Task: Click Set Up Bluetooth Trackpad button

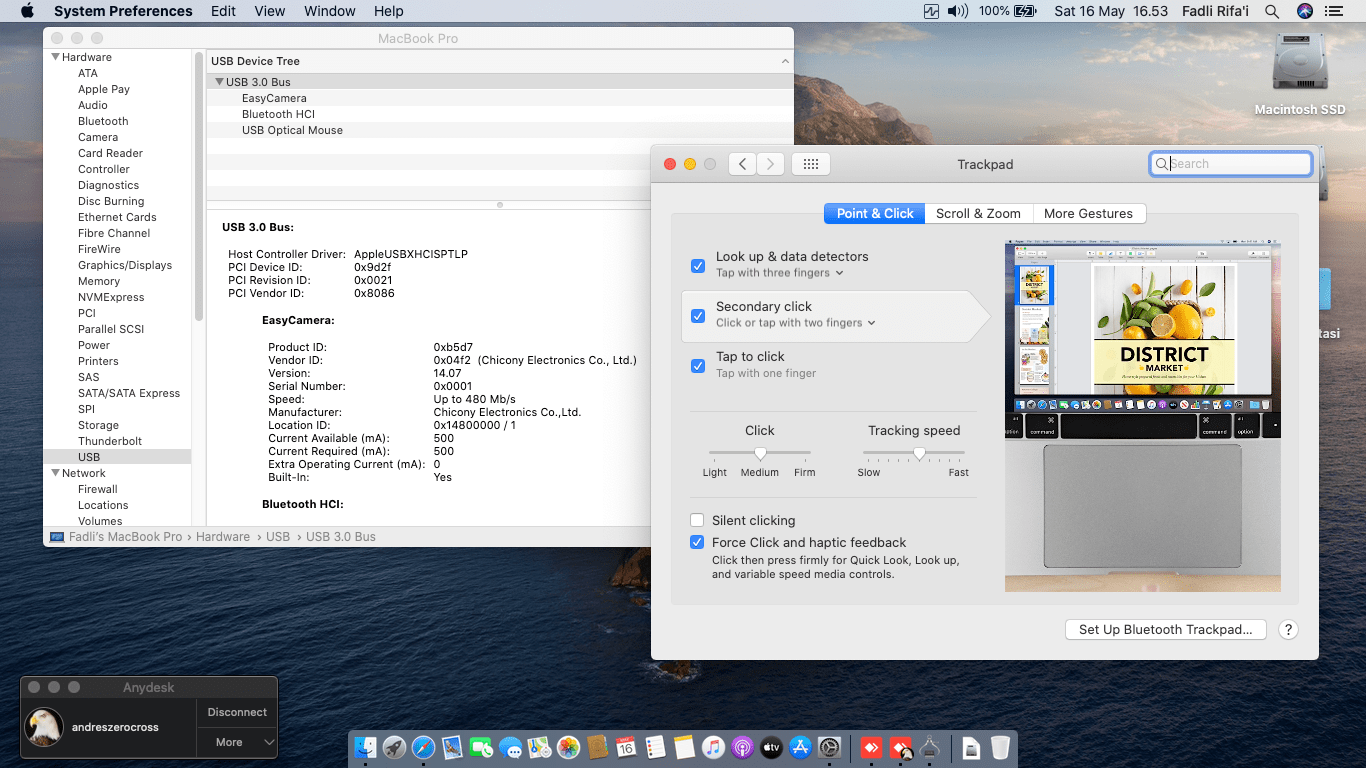Action: 1165,630
